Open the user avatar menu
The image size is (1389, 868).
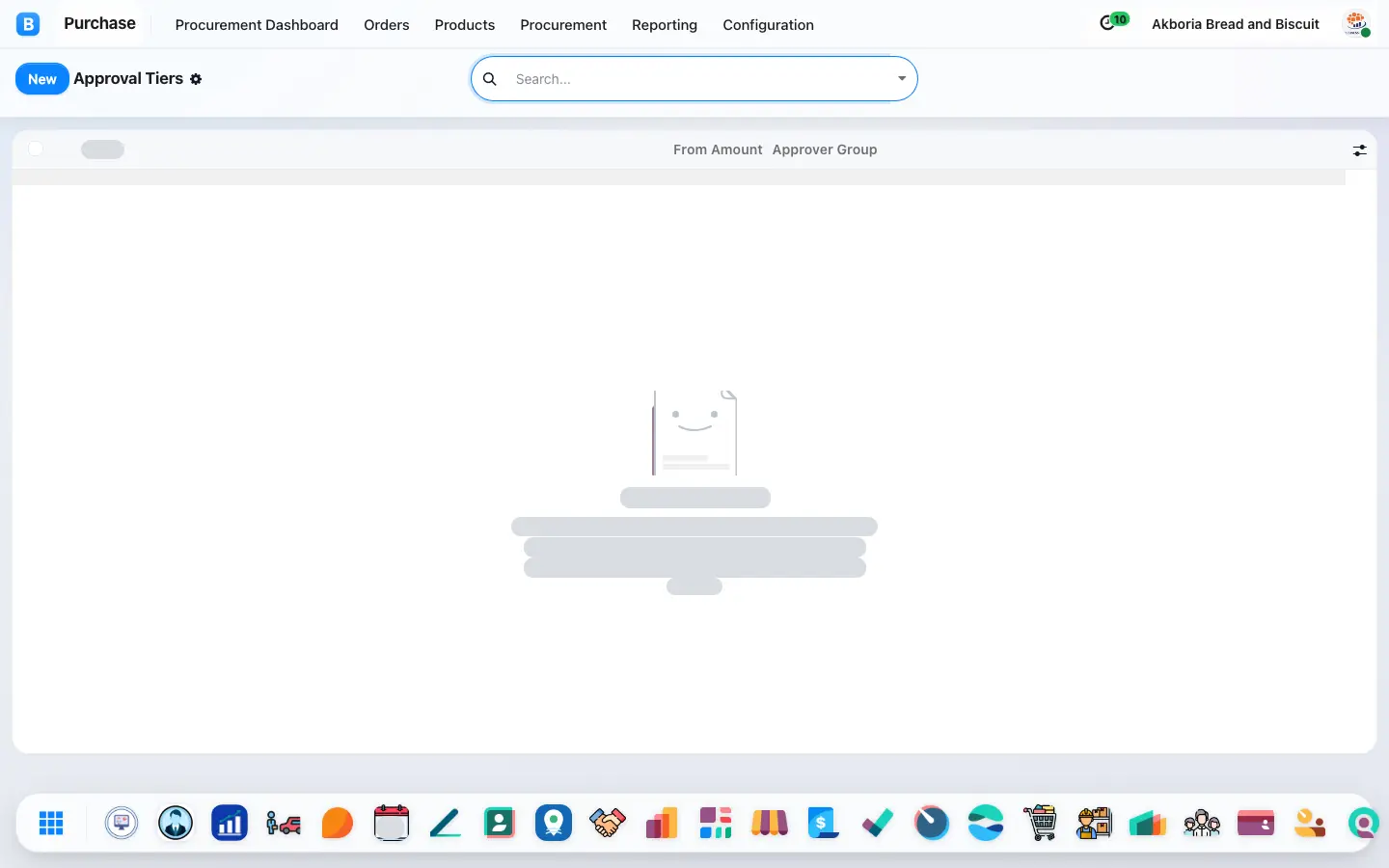(x=1356, y=24)
